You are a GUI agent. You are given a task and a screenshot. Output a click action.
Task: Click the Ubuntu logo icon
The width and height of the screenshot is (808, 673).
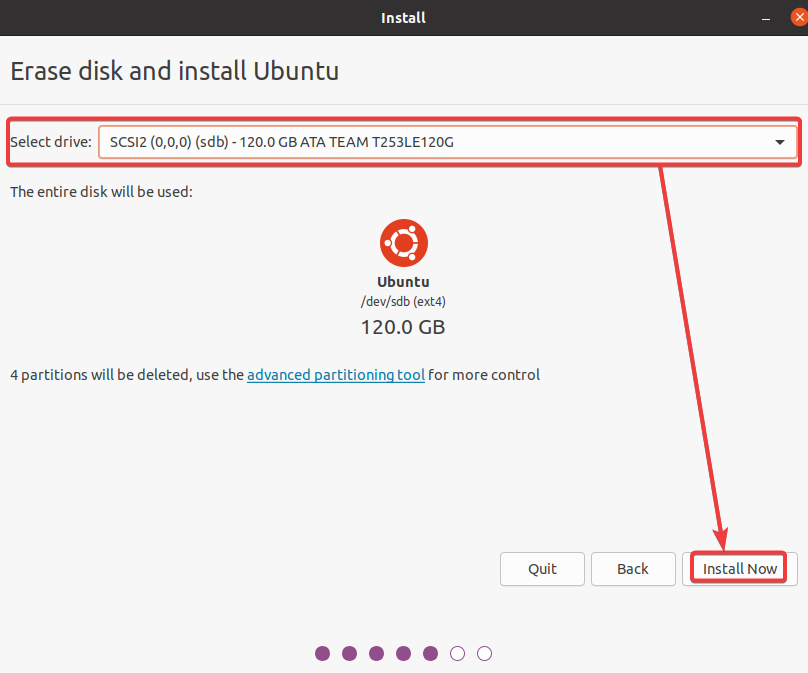[x=403, y=243]
